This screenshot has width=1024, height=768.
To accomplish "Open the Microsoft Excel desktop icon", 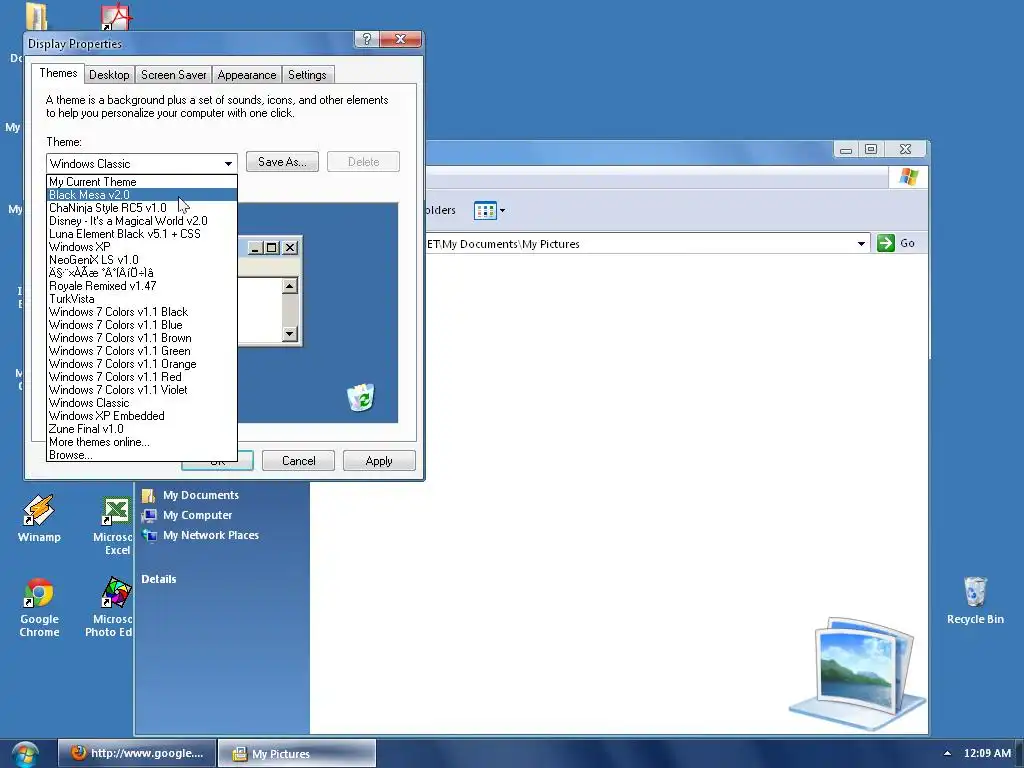I will pos(116,524).
